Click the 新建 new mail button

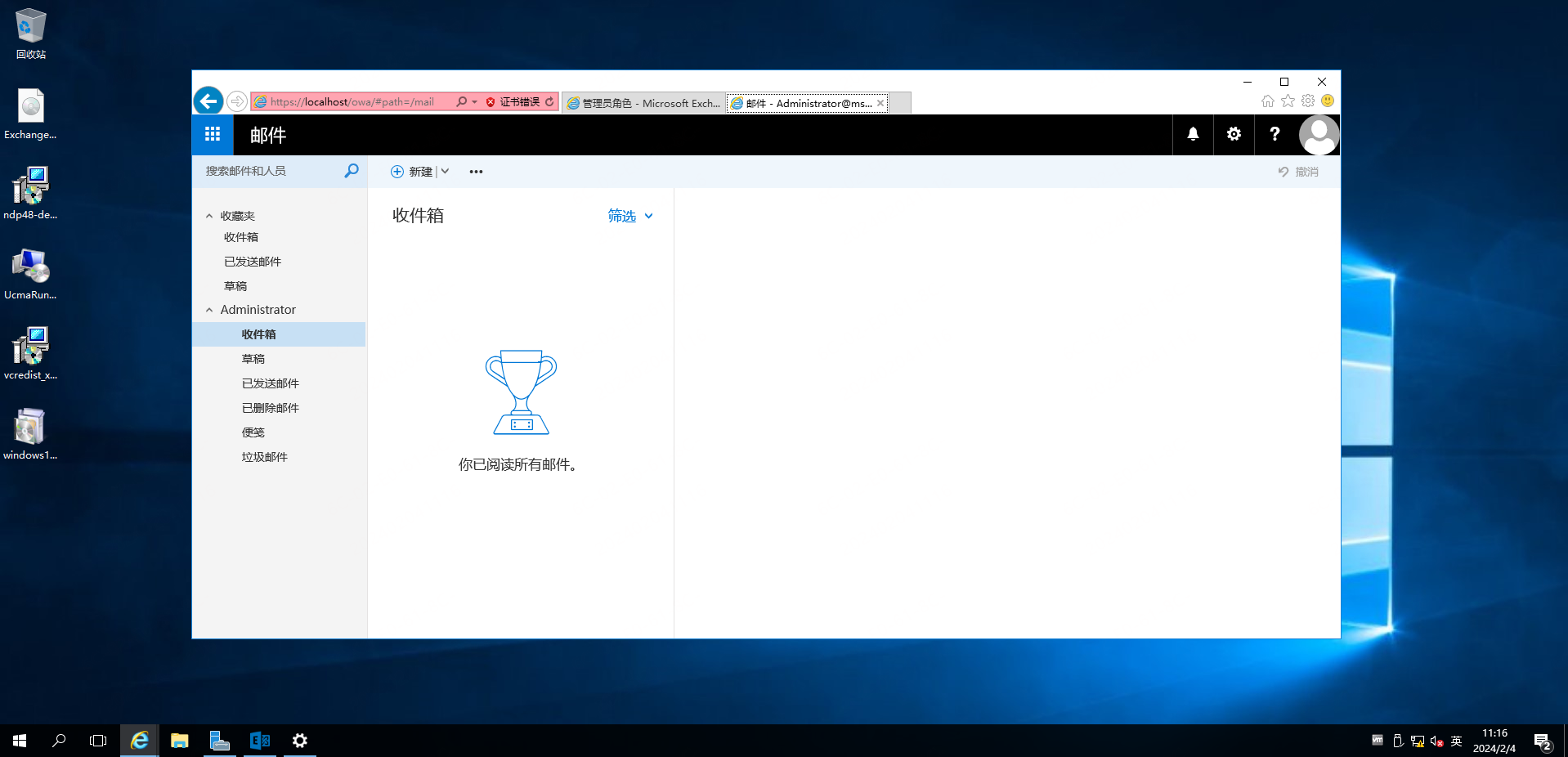click(412, 172)
